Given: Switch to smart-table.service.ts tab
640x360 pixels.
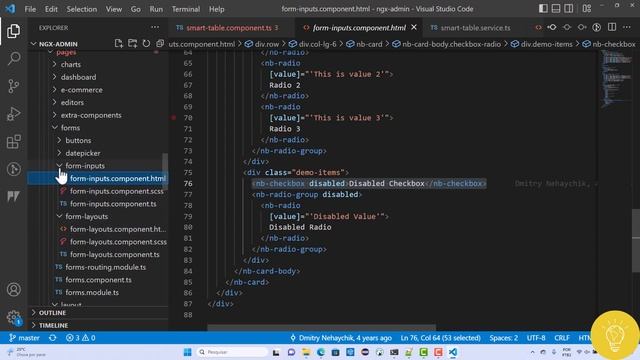Looking at the screenshot, I should [475, 27].
